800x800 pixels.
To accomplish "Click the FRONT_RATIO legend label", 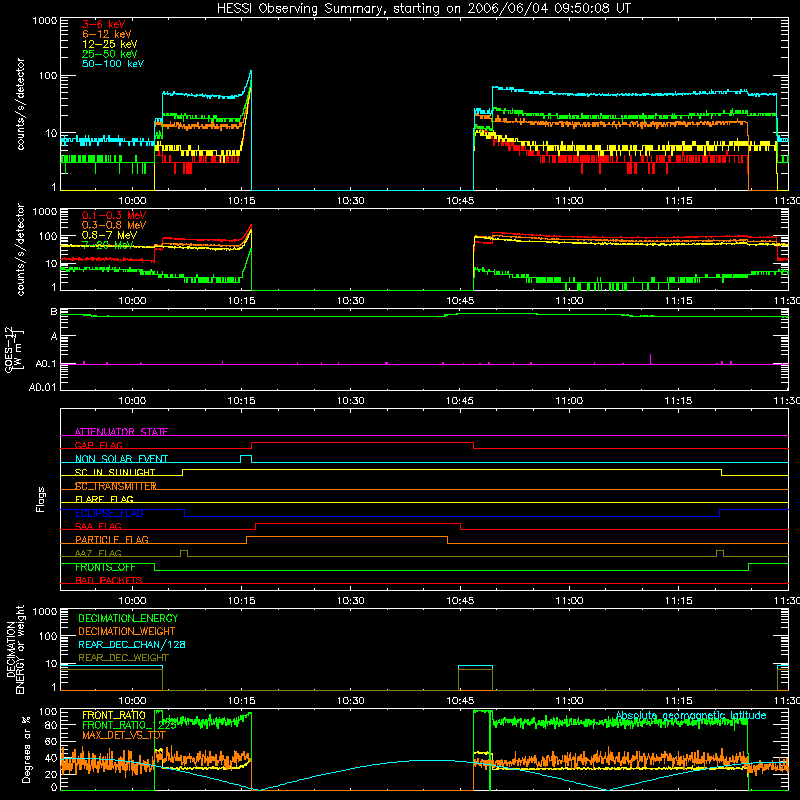I will click(114, 715).
